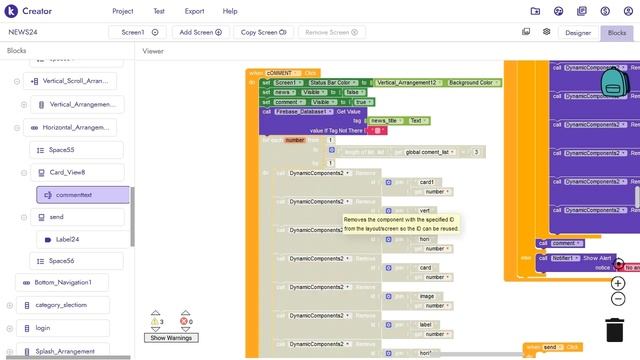The height and width of the screenshot is (360, 640).
Task: Collapse the send tree node
Action: point(24,217)
